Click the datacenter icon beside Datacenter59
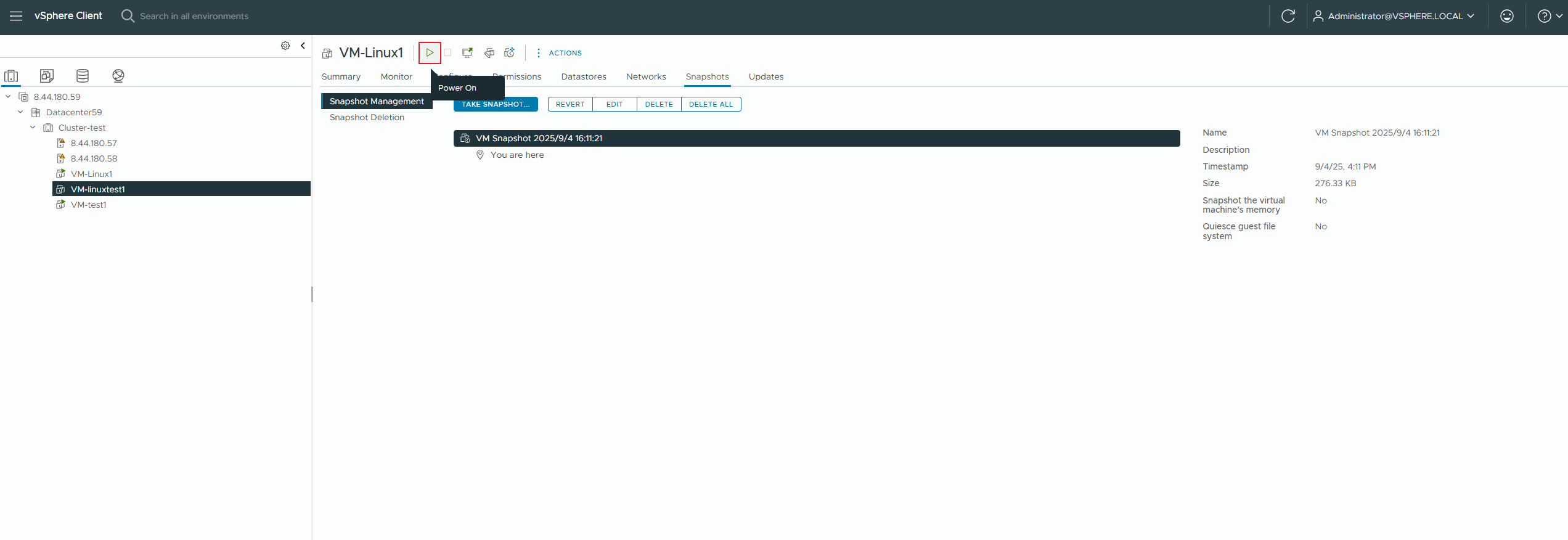 (36, 112)
